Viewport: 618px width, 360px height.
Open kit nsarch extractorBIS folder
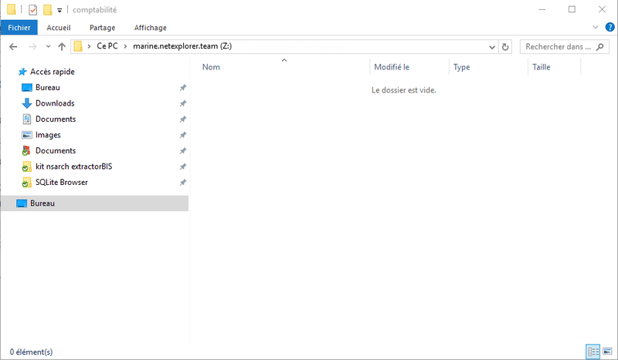pos(74,166)
